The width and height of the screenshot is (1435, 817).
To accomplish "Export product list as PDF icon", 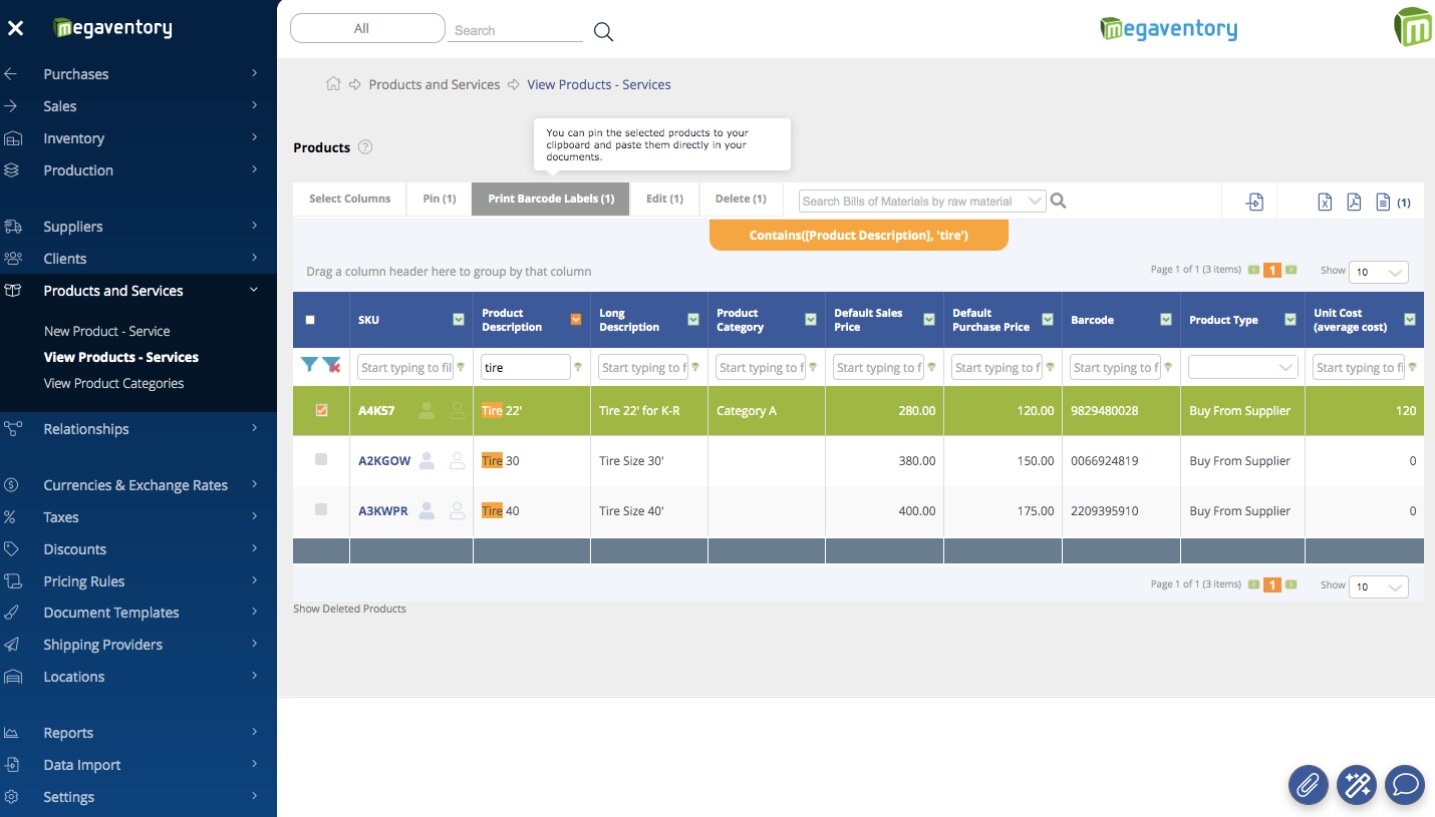I will point(1353,202).
